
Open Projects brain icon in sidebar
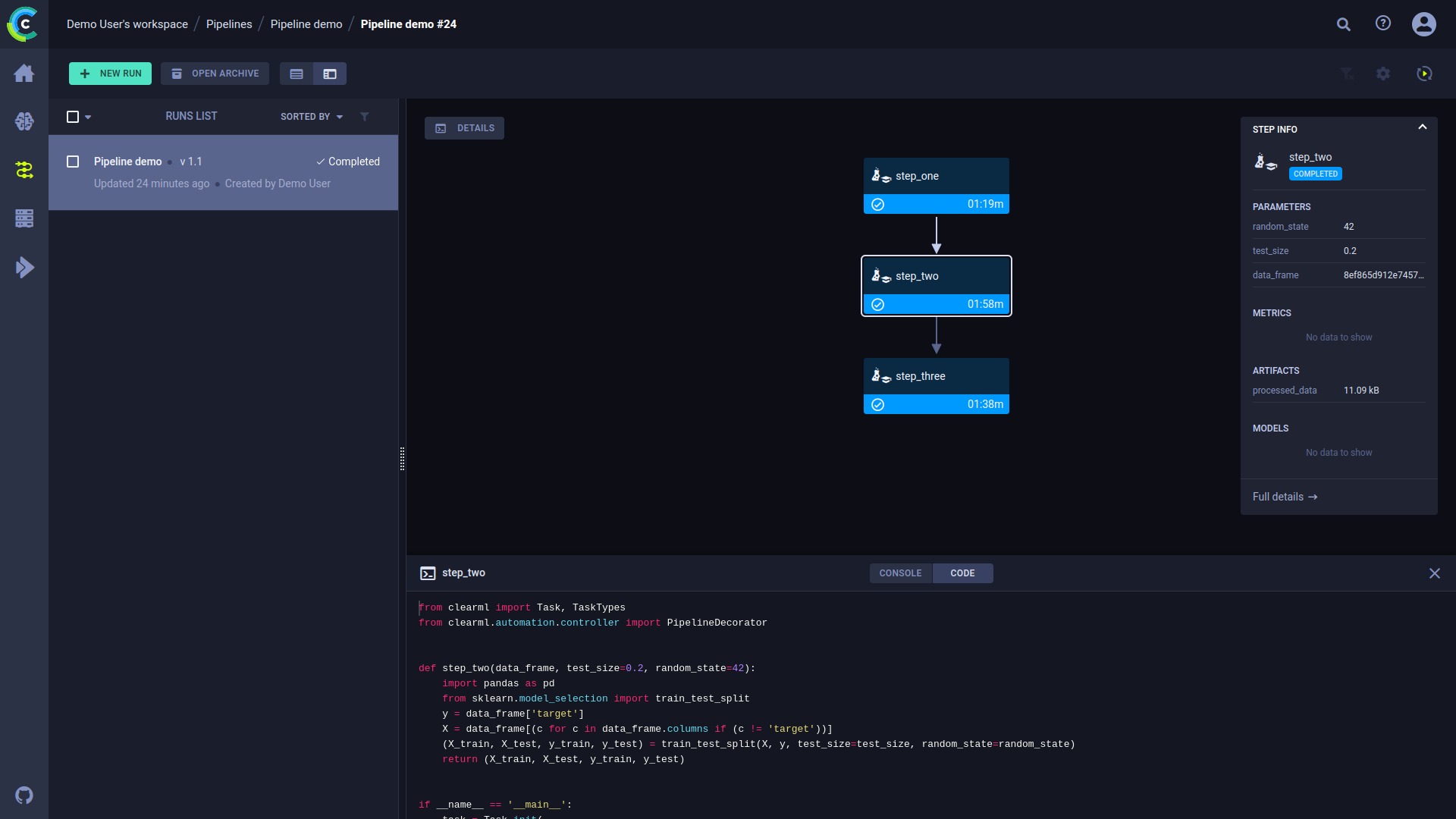pyautogui.click(x=24, y=121)
